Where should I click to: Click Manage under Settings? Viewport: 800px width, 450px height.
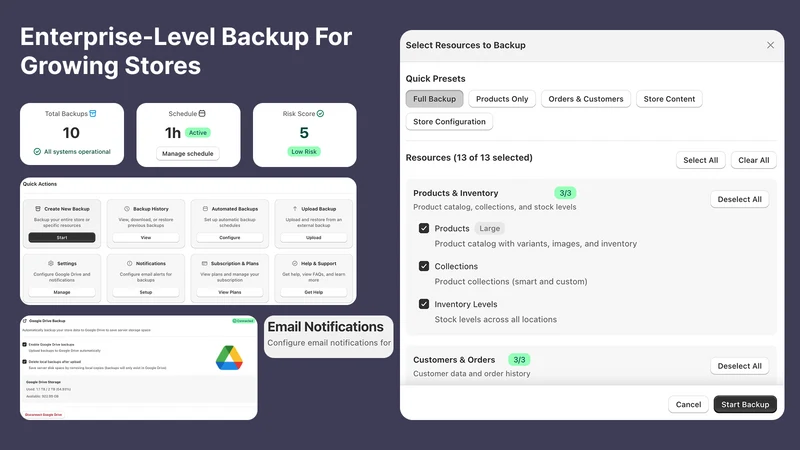pyautogui.click(x=62, y=292)
